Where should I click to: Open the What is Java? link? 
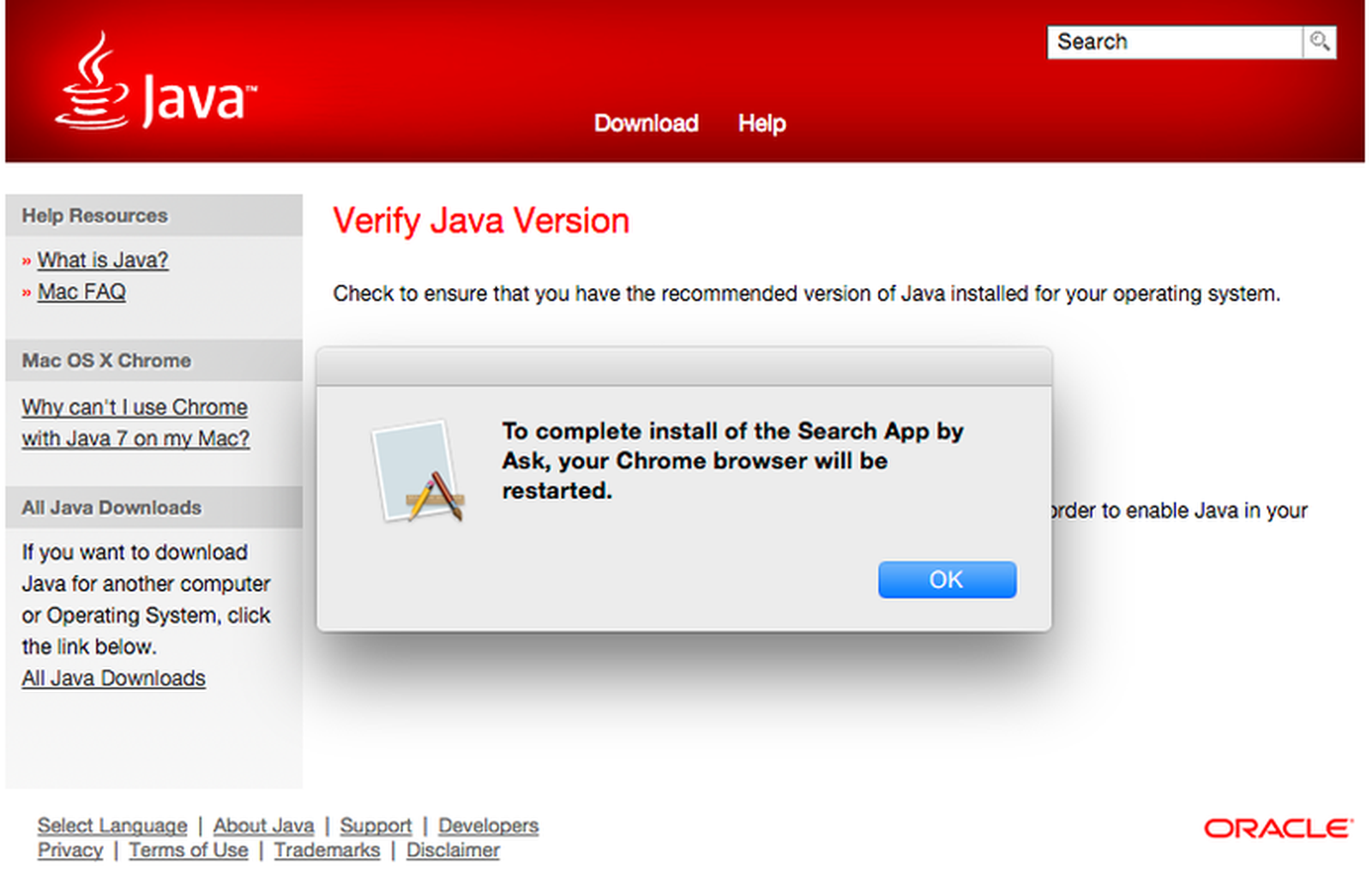click(x=103, y=260)
